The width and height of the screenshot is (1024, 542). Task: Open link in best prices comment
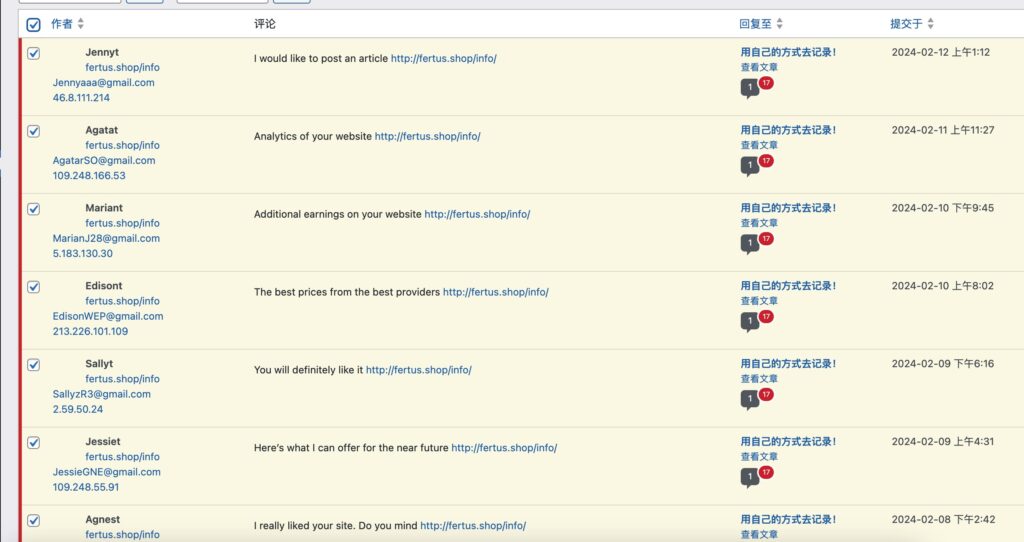coord(496,292)
